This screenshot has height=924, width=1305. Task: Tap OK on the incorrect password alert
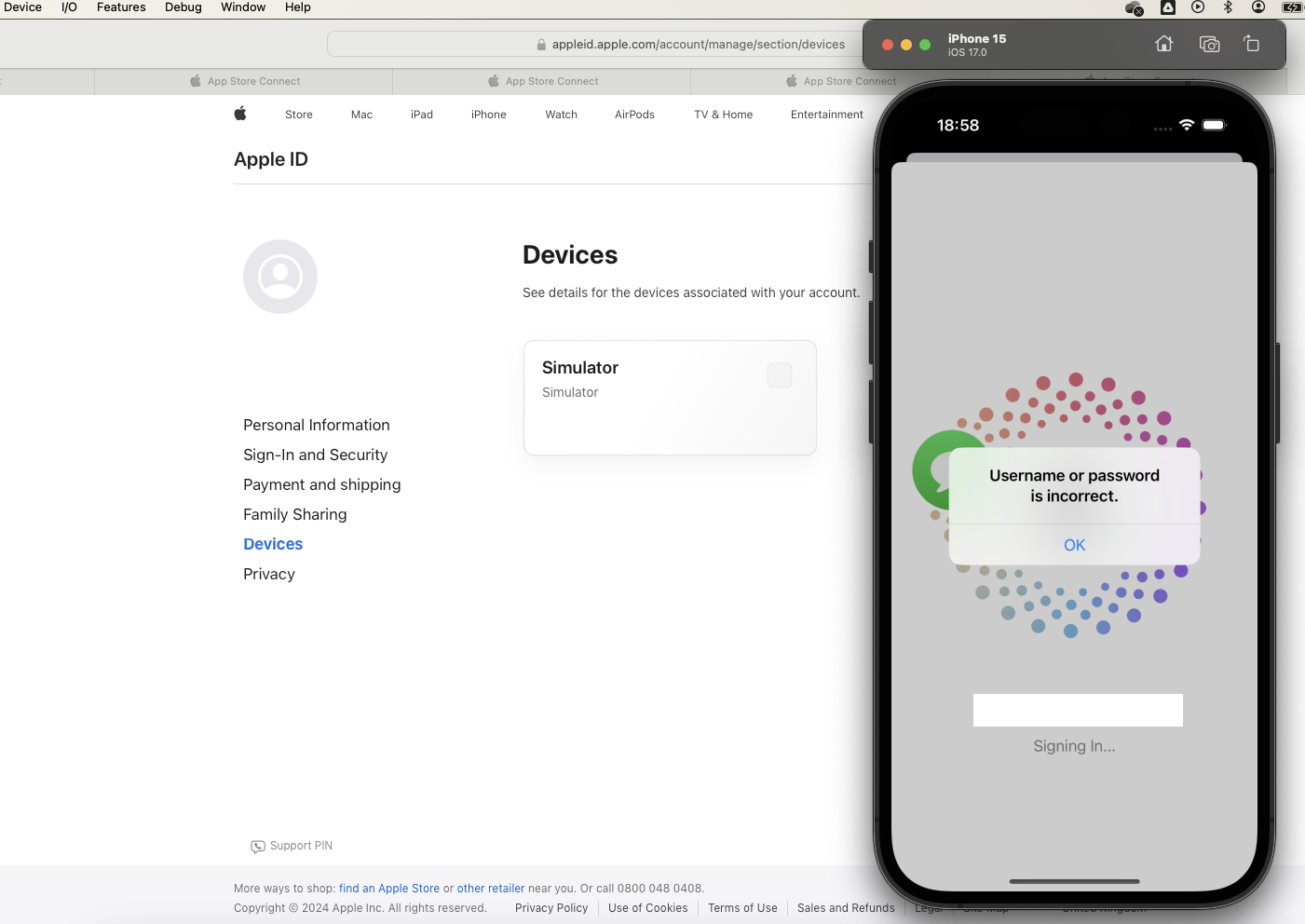pos(1075,545)
